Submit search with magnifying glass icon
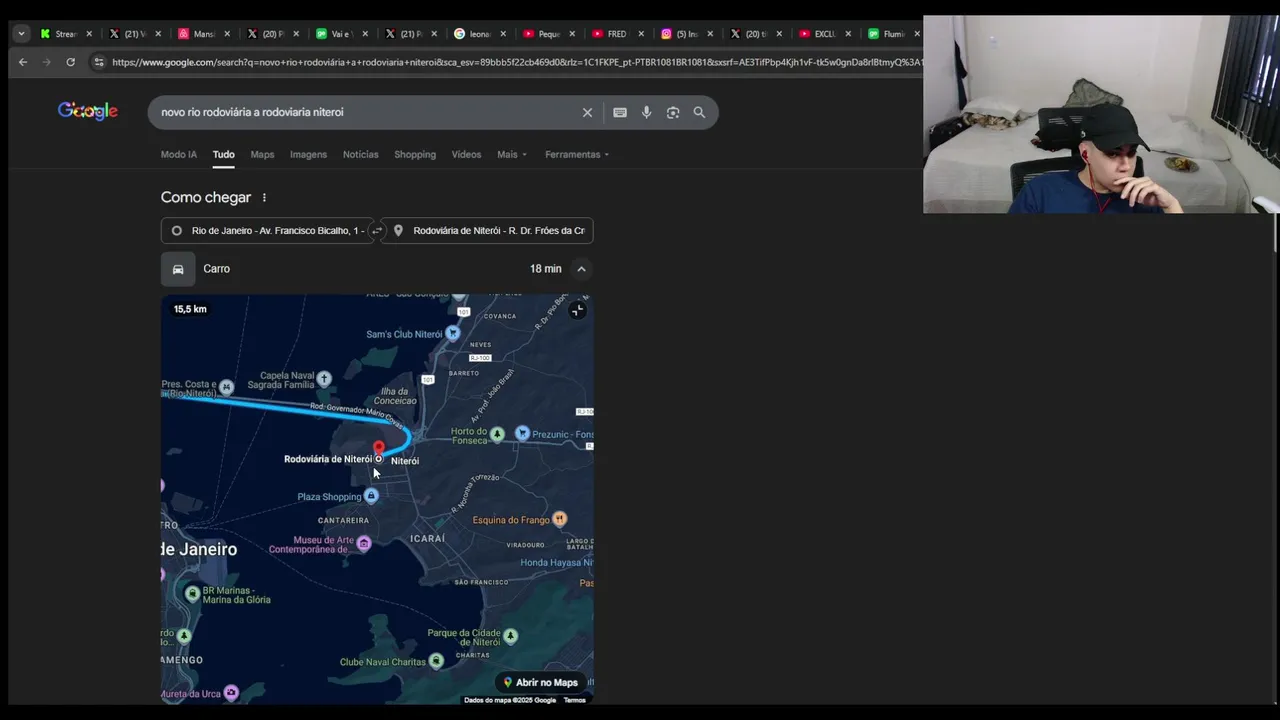1280x720 pixels. pos(699,113)
